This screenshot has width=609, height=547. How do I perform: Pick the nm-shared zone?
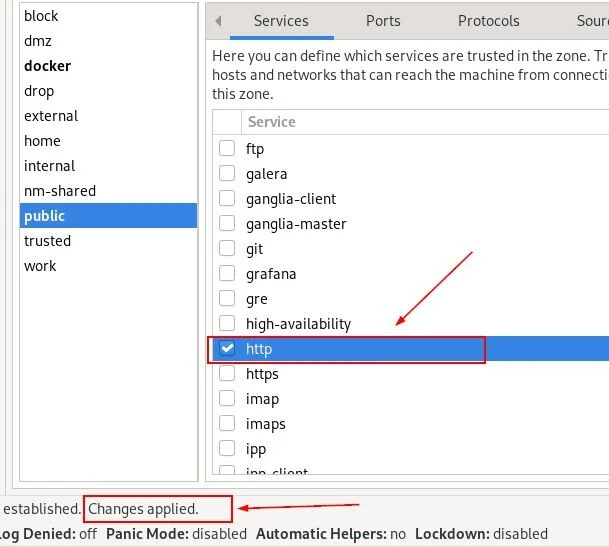[60, 191]
